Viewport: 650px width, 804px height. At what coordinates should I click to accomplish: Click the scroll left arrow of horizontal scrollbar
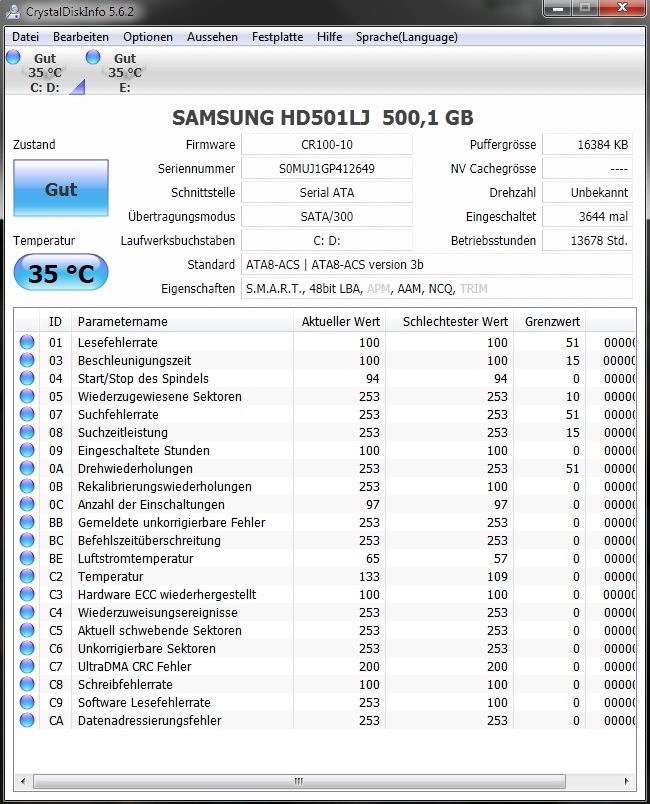click(x=23, y=781)
